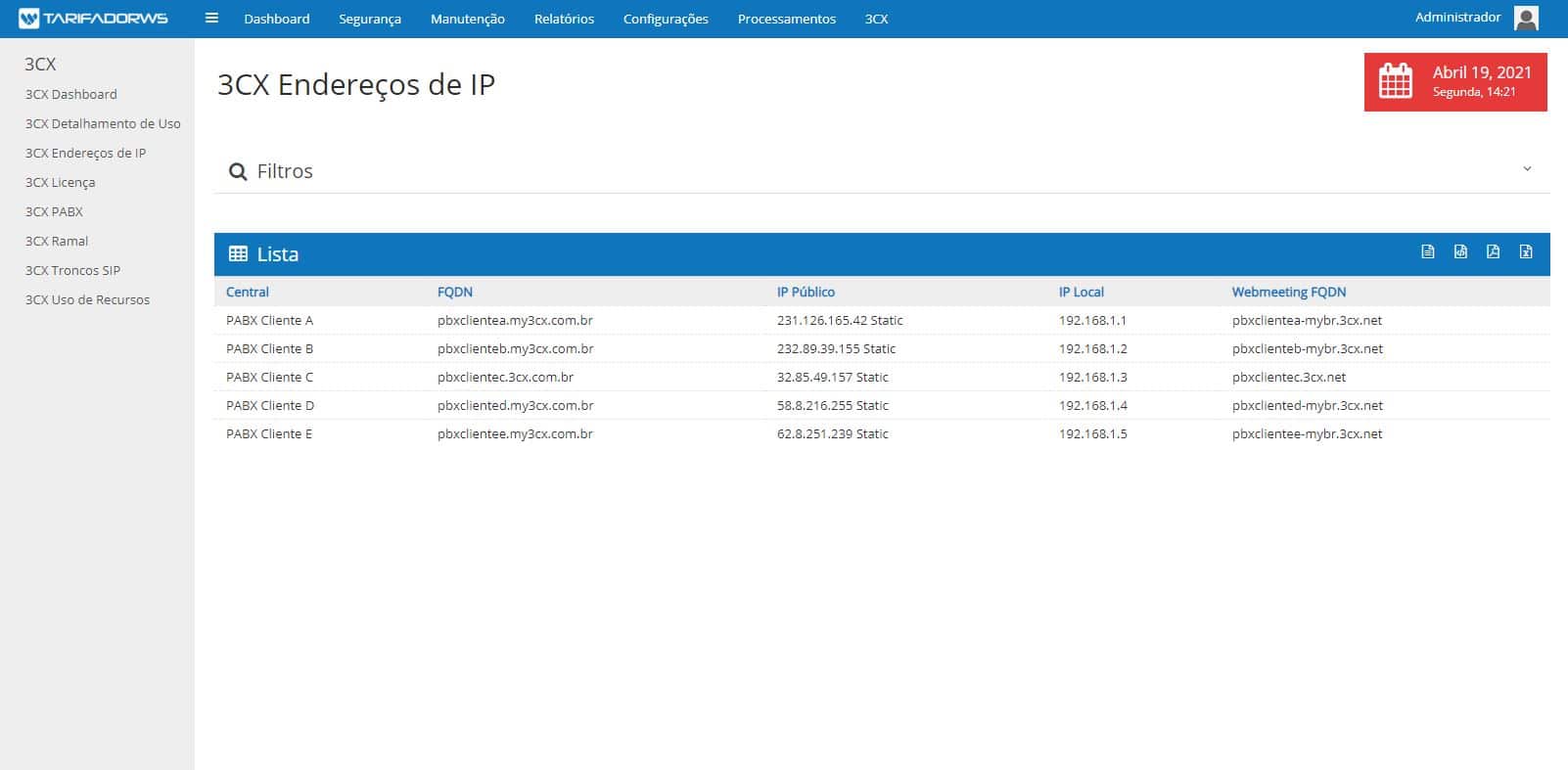
Task: Open 3CX Licença in sidebar
Action: [x=60, y=182]
